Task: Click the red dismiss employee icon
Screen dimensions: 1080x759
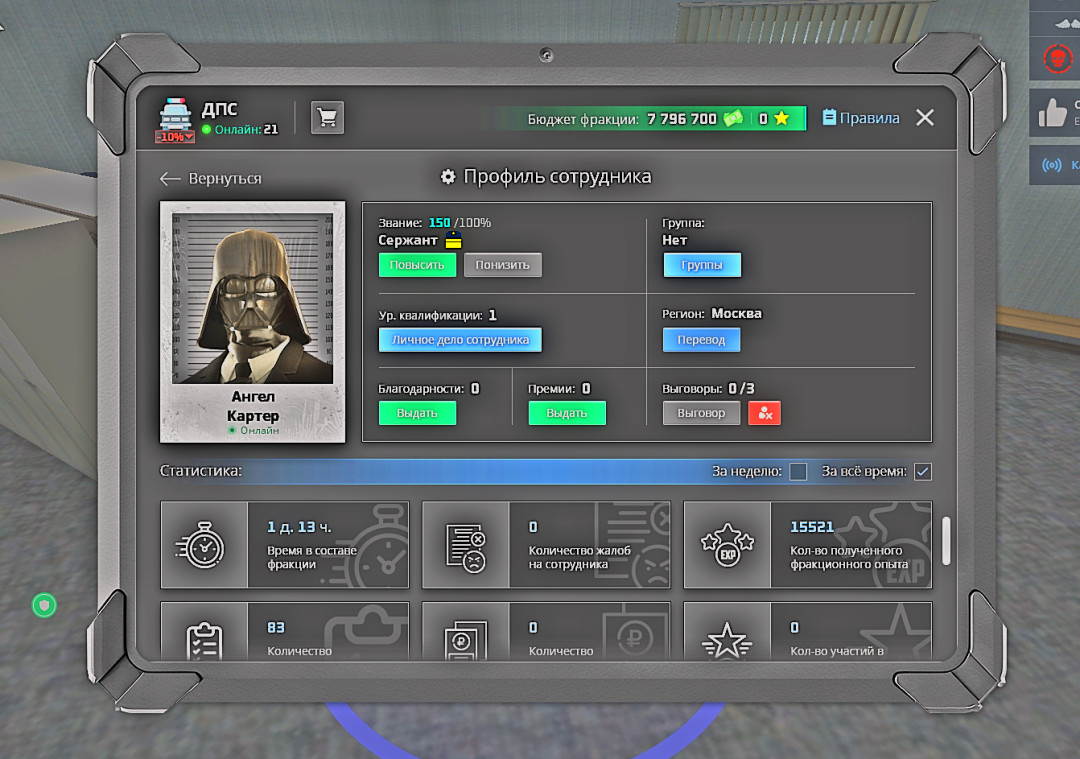Action: tap(765, 413)
